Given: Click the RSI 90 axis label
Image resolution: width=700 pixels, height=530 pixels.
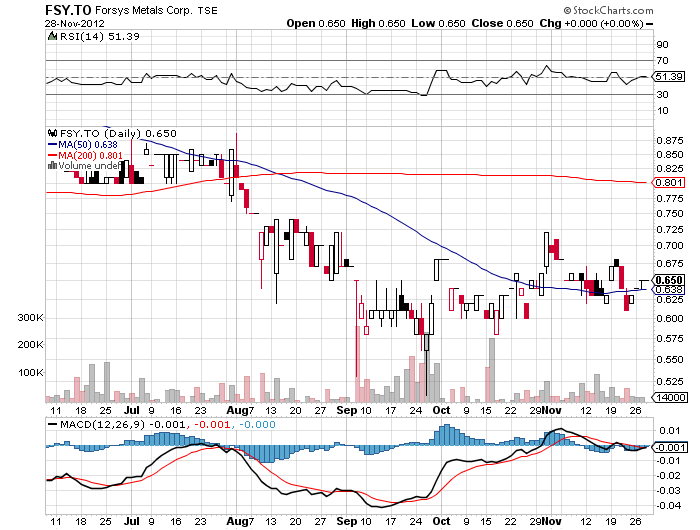Looking at the screenshot, I should (x=662, y=44).
